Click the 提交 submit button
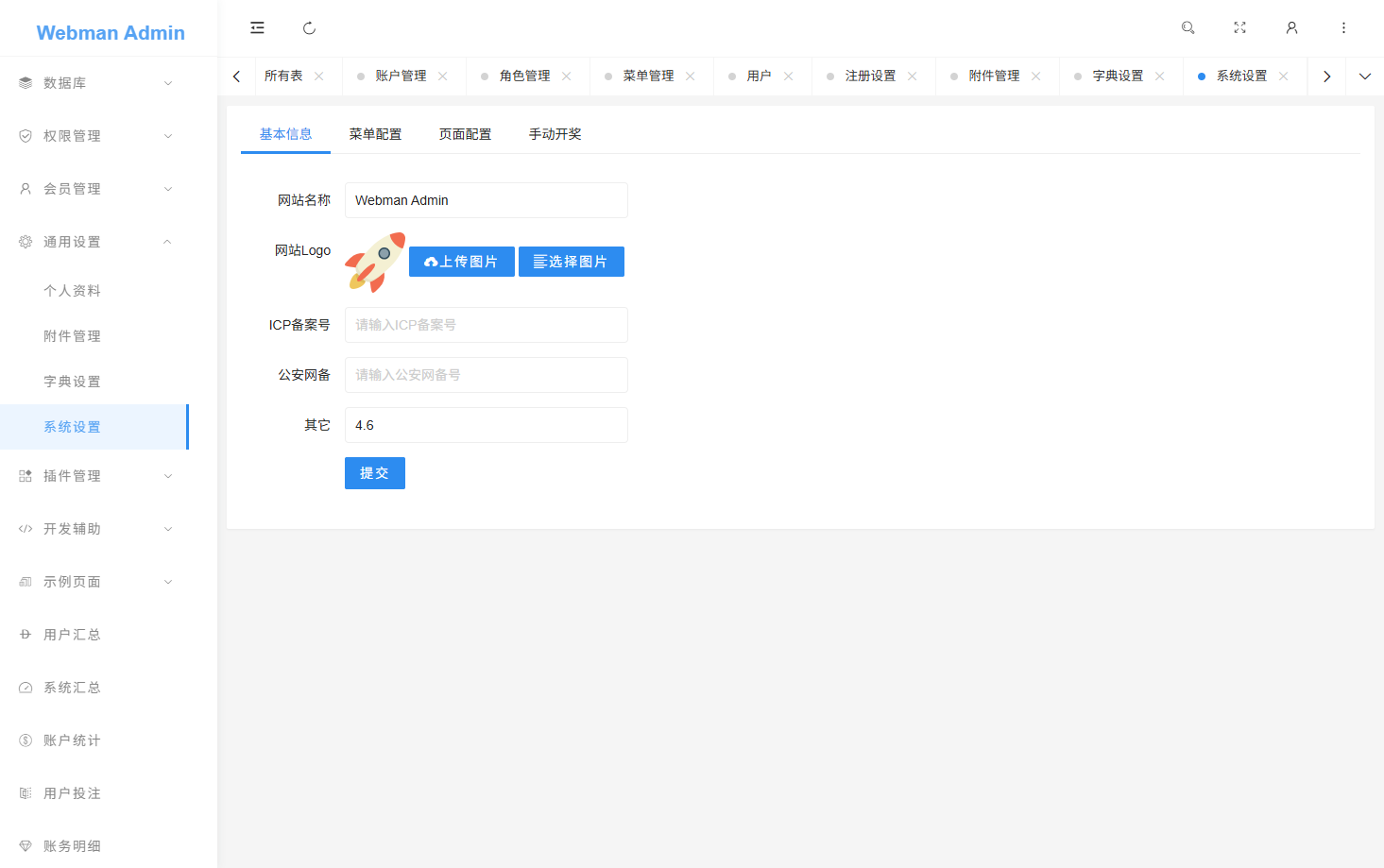Image resolution: width=1384 pixels, height=868 pixels. click(x=374, y=472)
